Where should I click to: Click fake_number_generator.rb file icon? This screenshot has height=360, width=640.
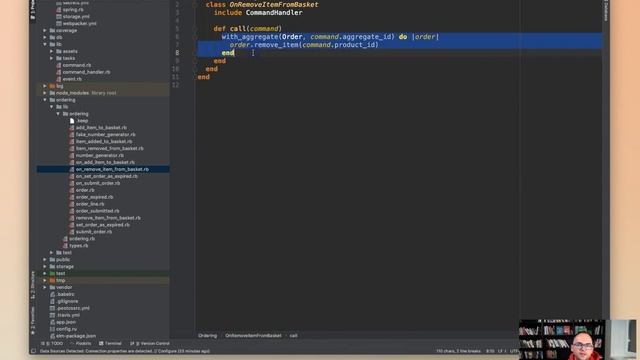[x=72, y=135]
